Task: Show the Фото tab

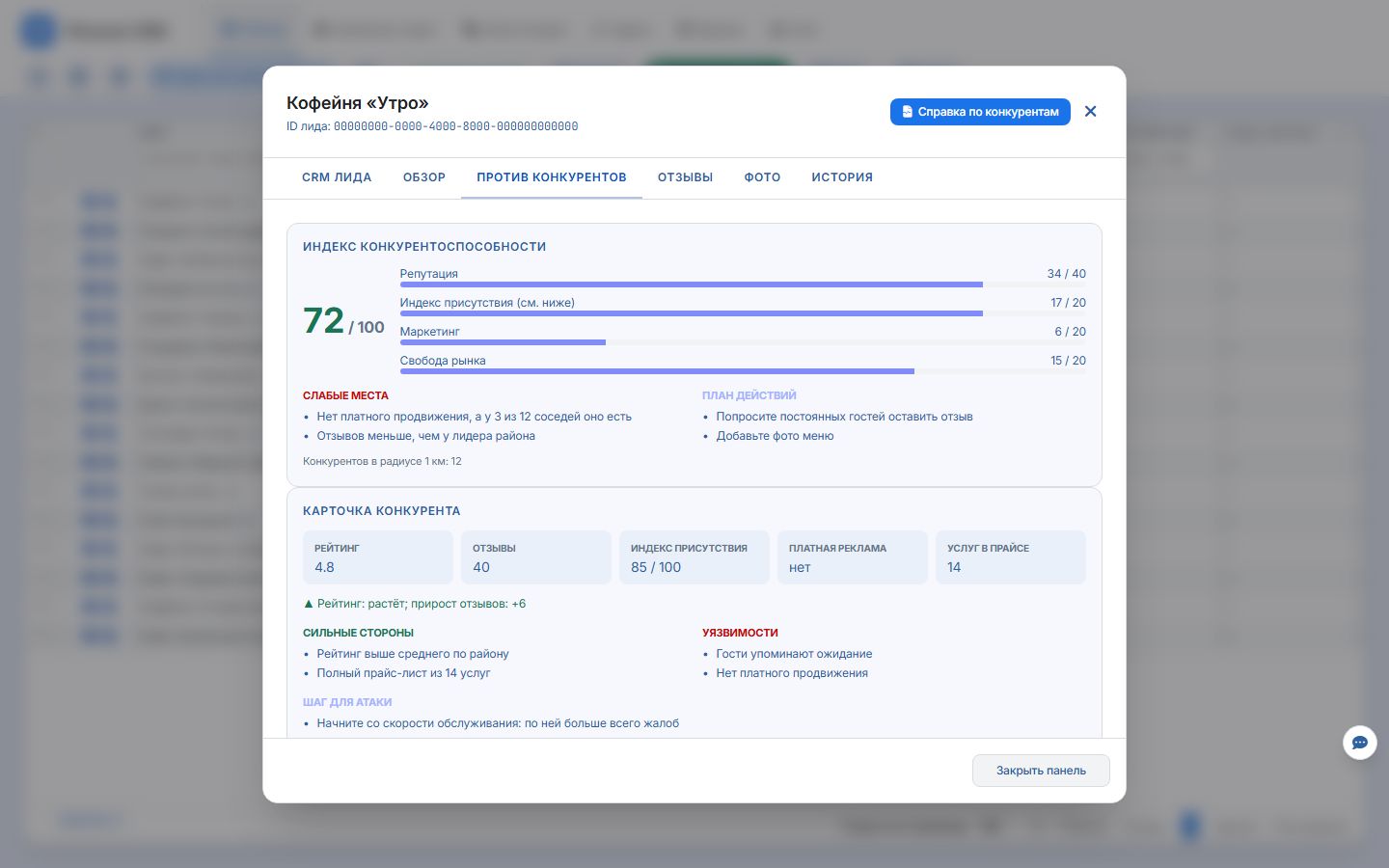Action: coord(762,177)
